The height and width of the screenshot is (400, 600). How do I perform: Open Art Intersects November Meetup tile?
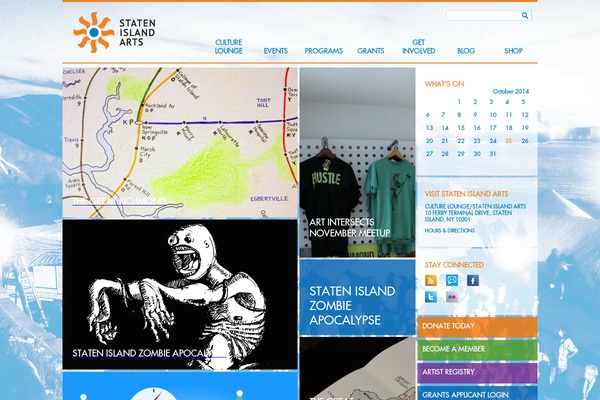pyautogui.click(x=357, y=162)
